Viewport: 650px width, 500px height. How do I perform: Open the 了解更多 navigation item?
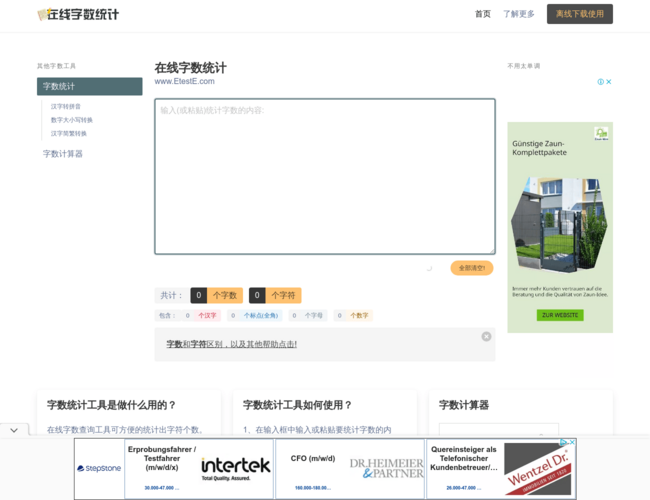[x=518, y=14]
